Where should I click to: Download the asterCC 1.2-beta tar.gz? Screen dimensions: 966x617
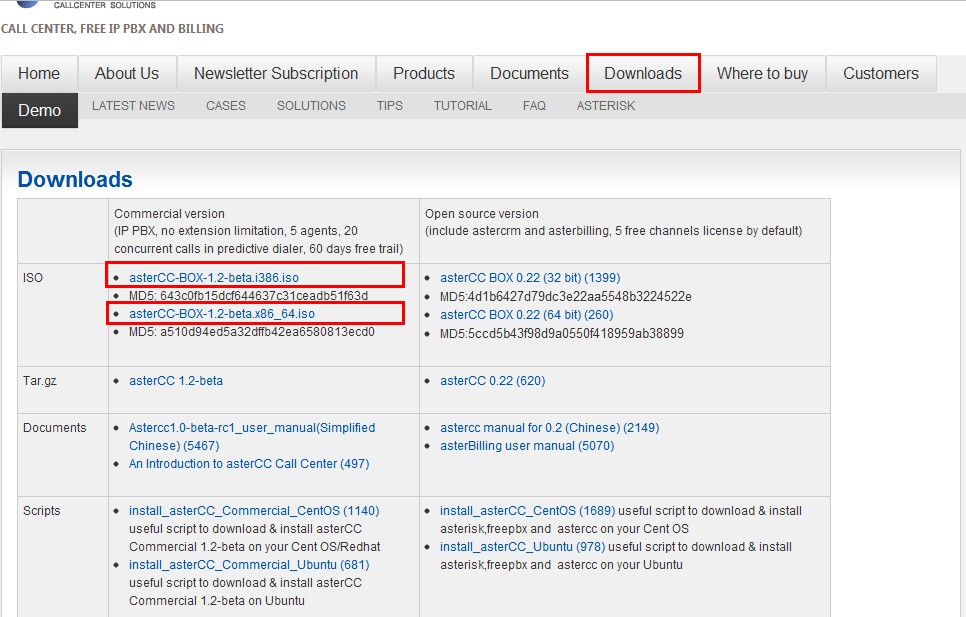[176, 381]
